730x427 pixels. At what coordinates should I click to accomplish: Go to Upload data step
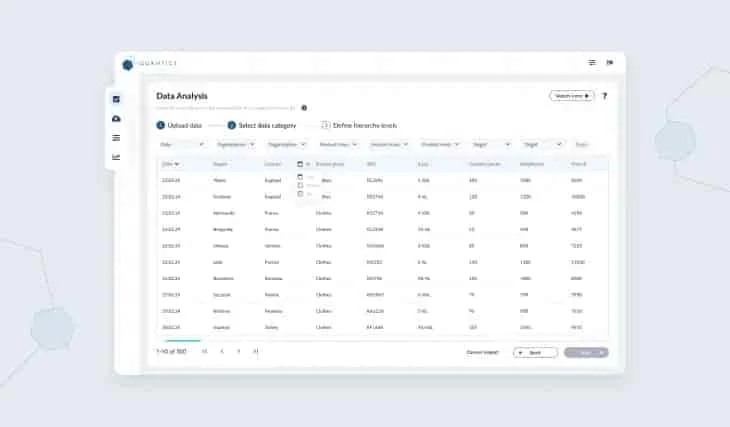pyautogui.click(x=180, y=125)
